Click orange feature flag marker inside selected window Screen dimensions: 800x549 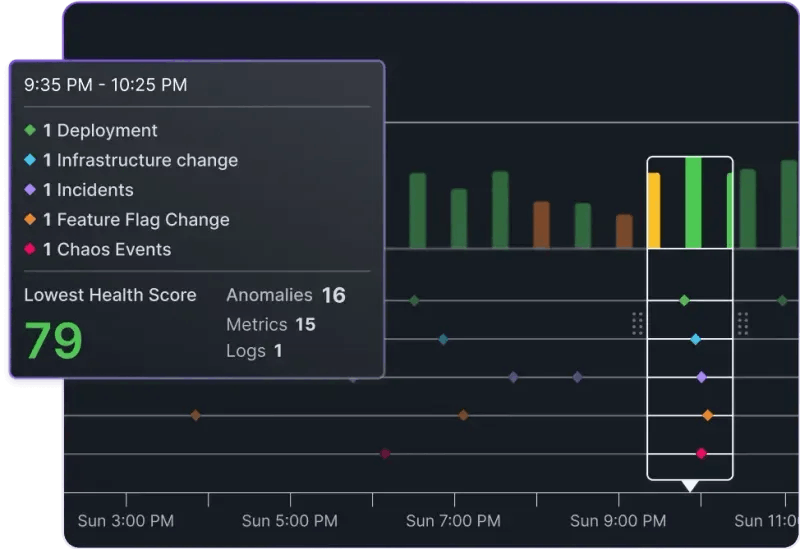pos(707,415)
